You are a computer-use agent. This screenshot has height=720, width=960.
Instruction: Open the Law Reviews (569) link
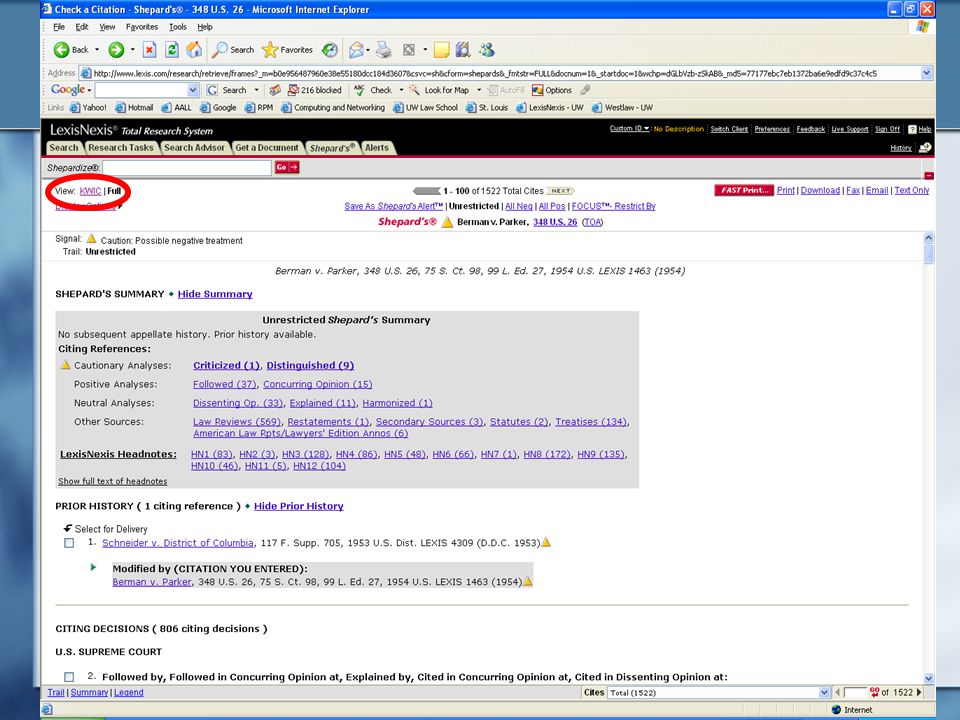pos(237,422)
